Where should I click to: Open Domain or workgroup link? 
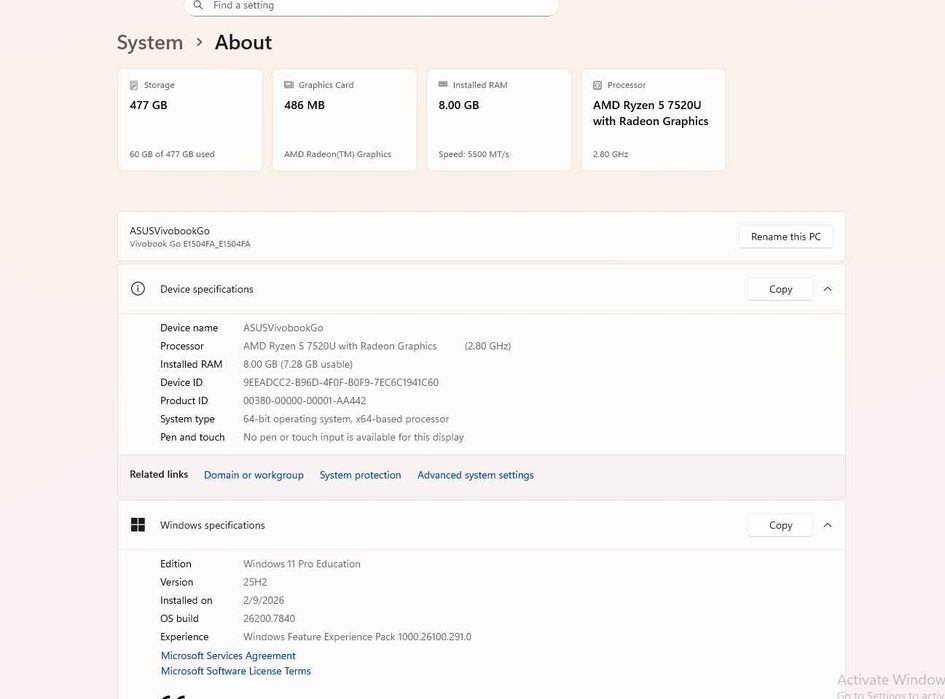tap(253, 475)
